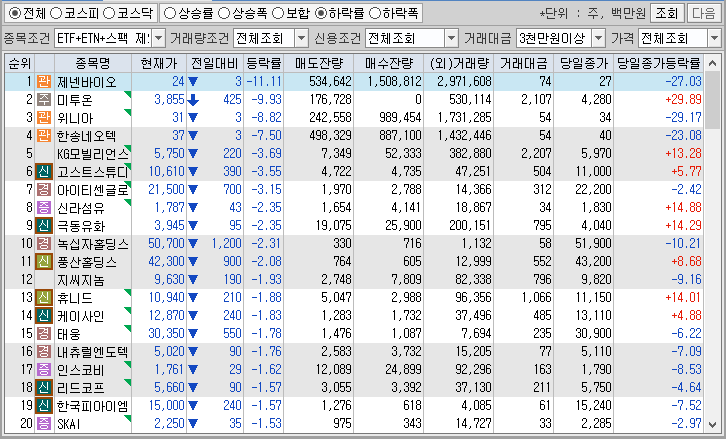Click the 다음 next button
Screen dimensions: 726x439
coord(703,13)
